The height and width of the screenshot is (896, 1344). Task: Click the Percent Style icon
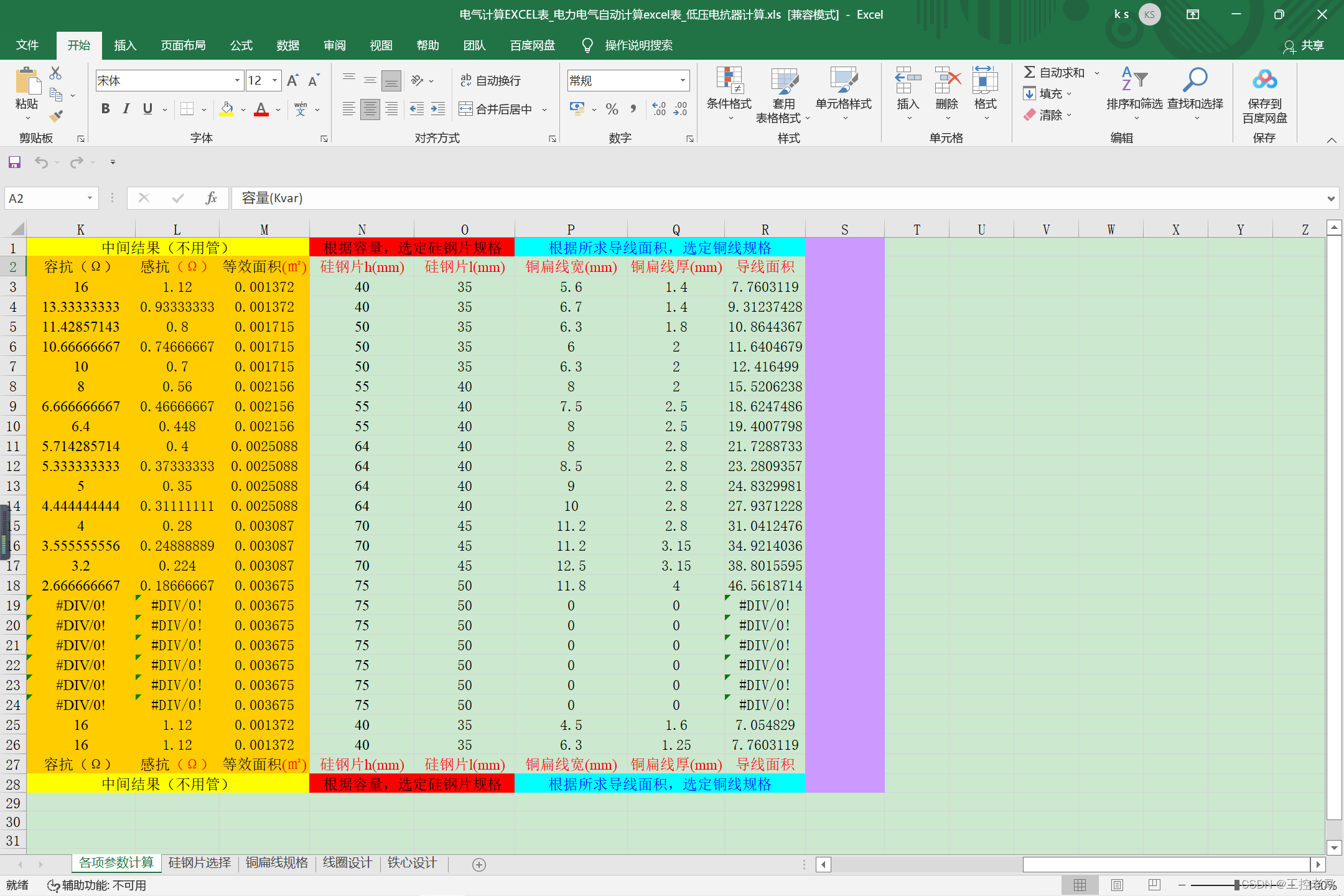pyautogui.click(x=612, y=110)
